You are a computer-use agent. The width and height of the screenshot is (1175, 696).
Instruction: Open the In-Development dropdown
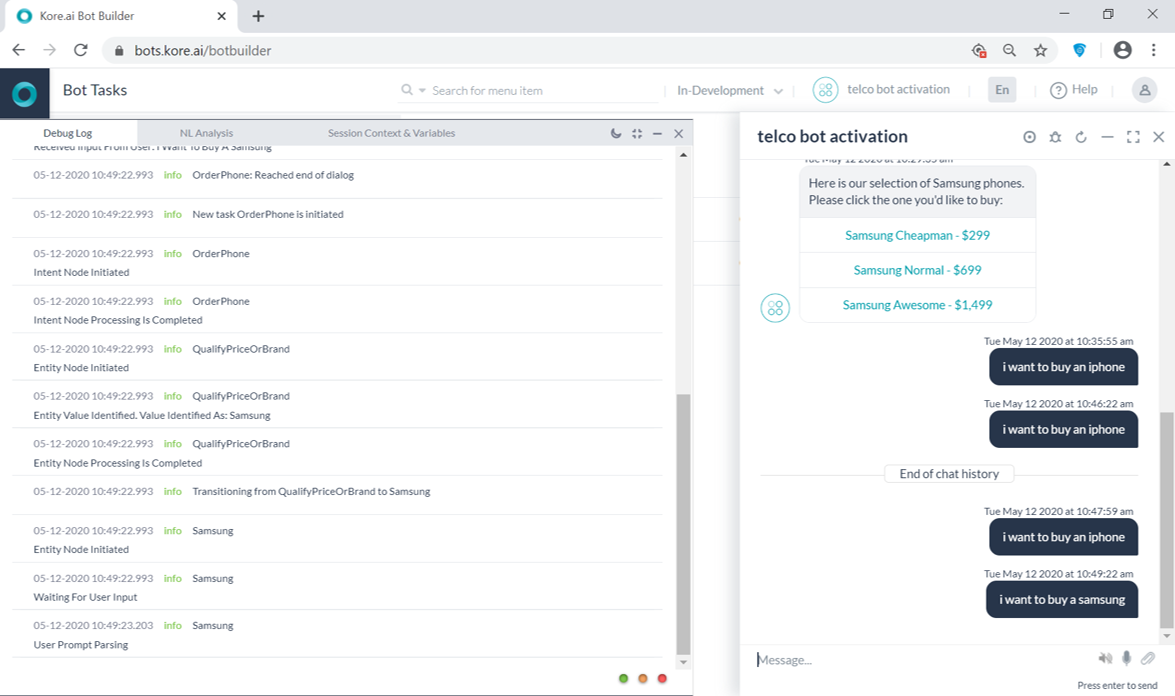coord(729,91)
